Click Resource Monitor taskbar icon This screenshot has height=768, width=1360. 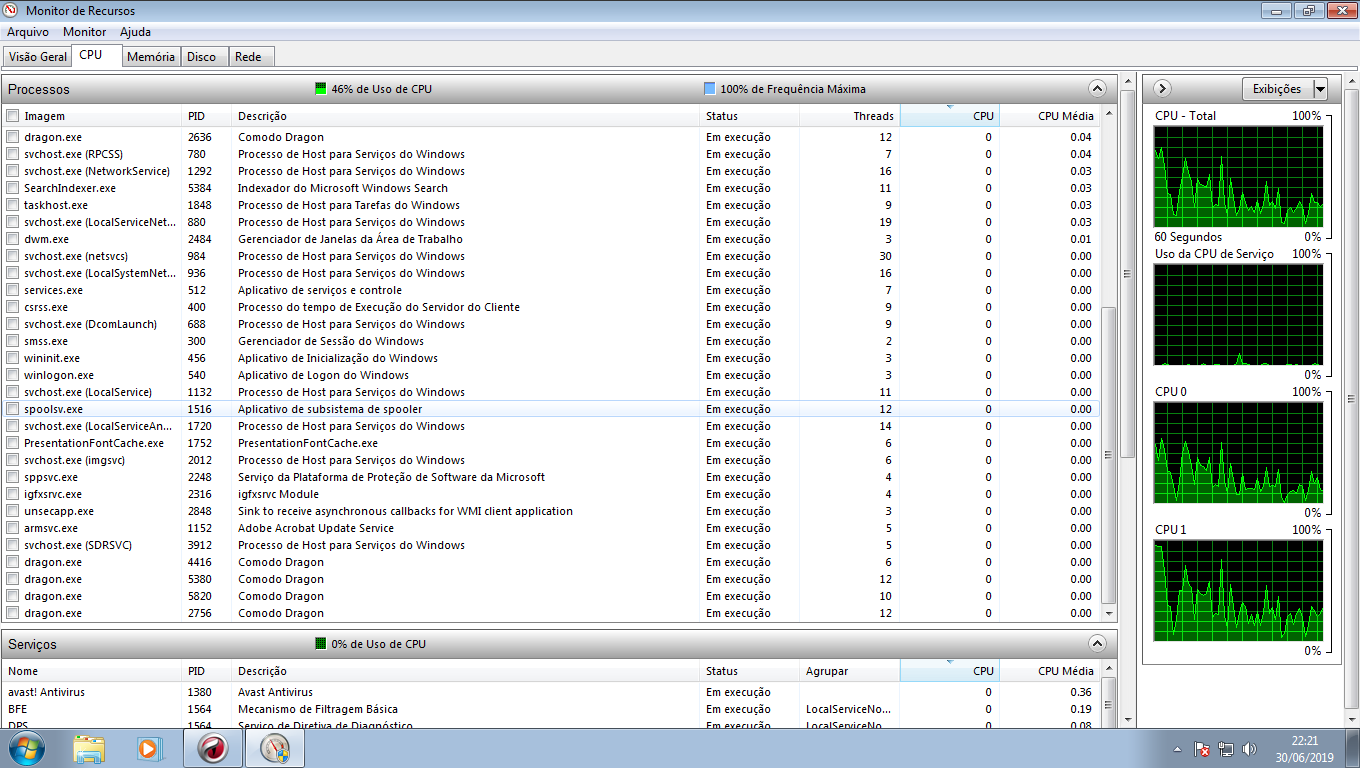(274, 748)
